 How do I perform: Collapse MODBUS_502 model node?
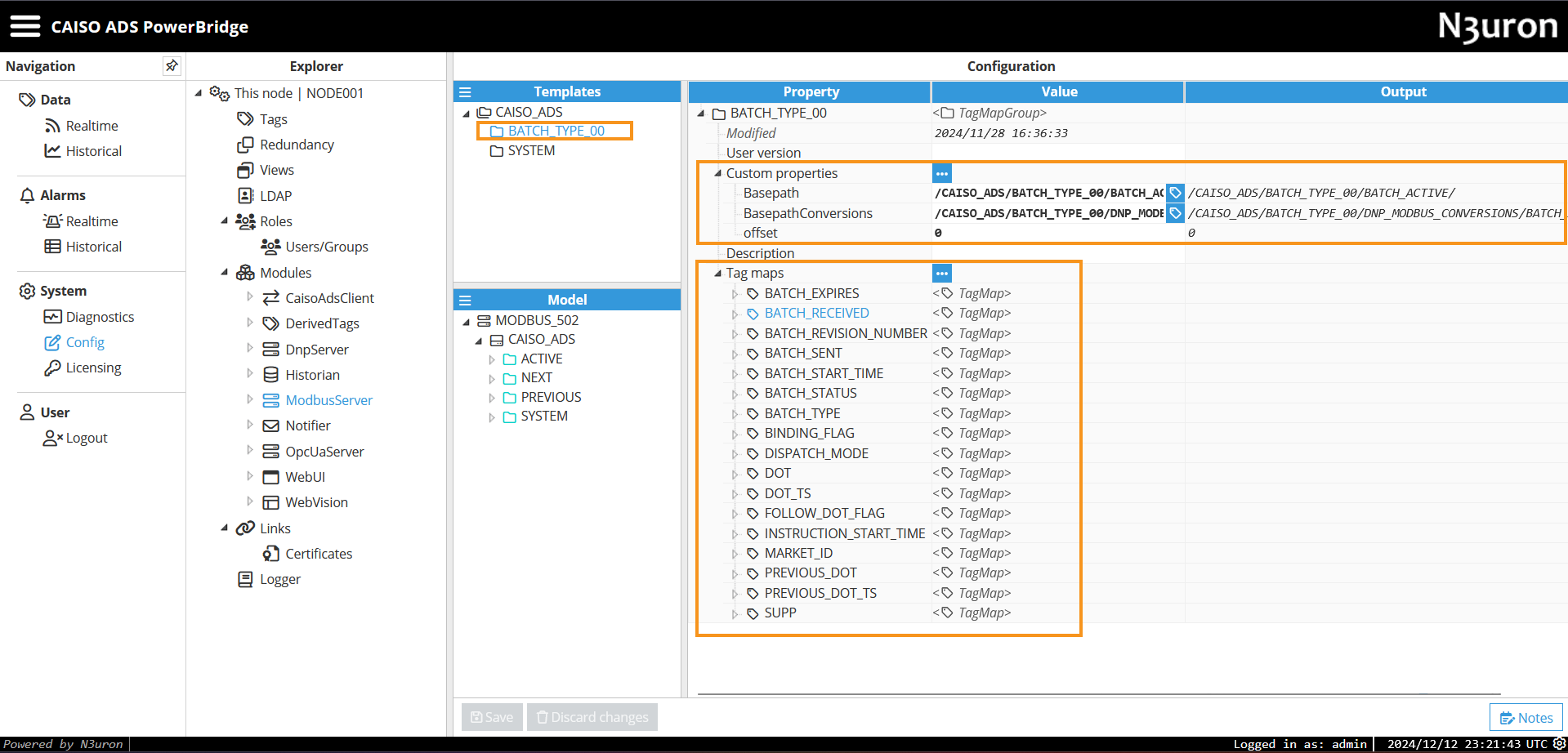coord(467,321)
